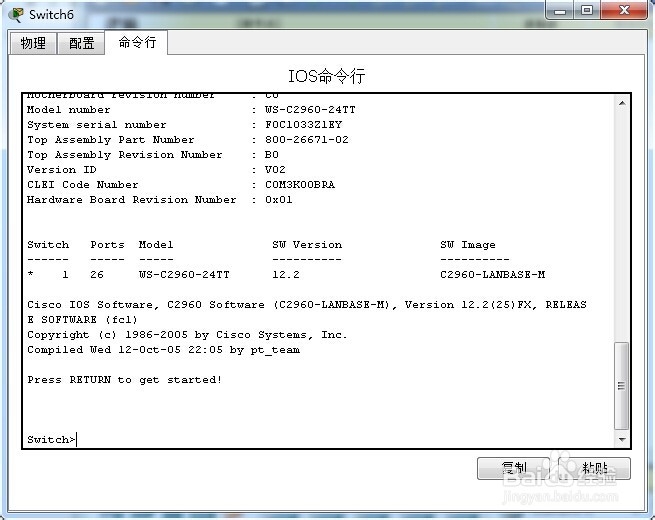Minimize the Switch6 window
655x520 pixels.
click(x=560, y=10)
